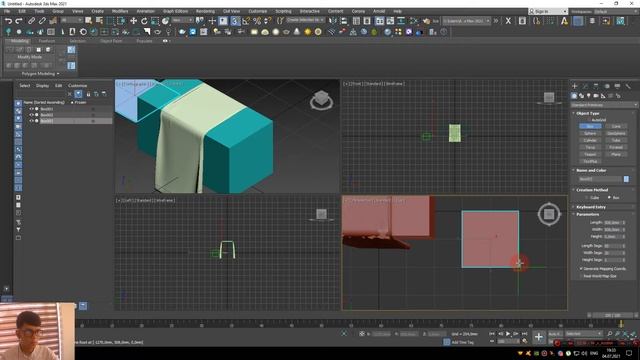Image resolution: width=640 pixels, height=360 pixels.
Task: Select the Geometry category icon in Create panel
Action: point(574,96)
